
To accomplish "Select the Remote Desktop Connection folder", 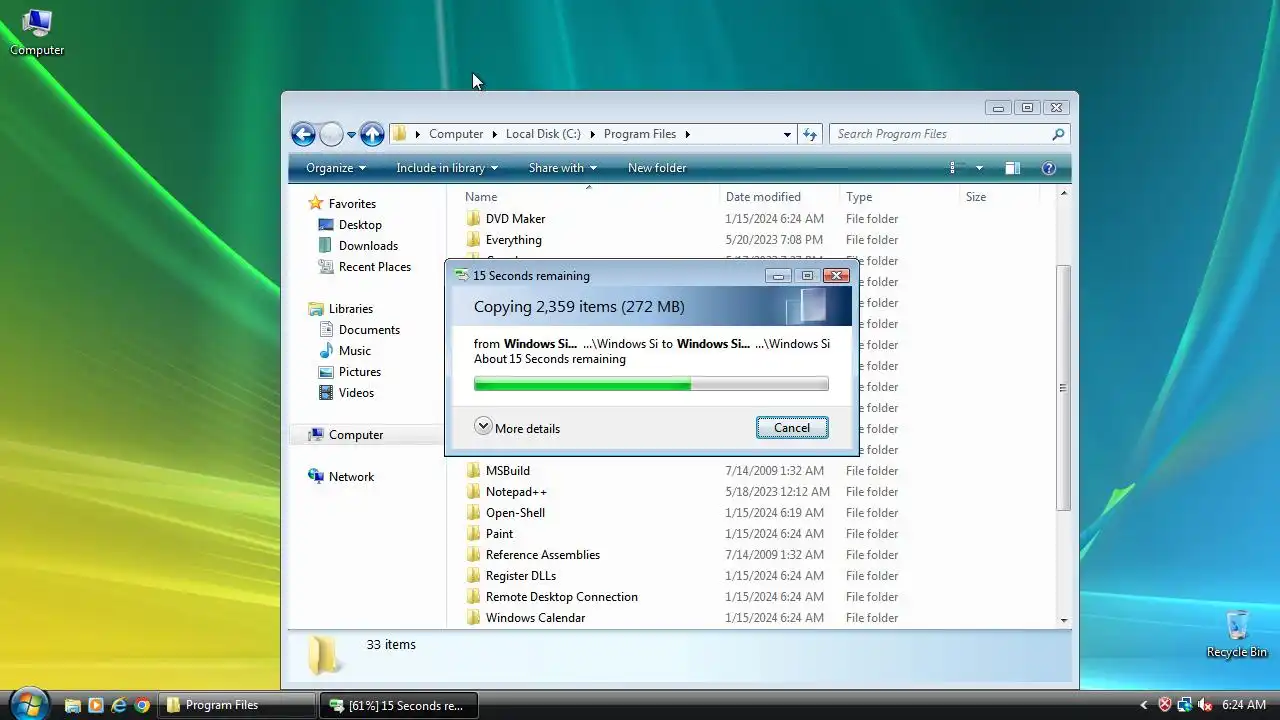I will [x=561, y=597].
